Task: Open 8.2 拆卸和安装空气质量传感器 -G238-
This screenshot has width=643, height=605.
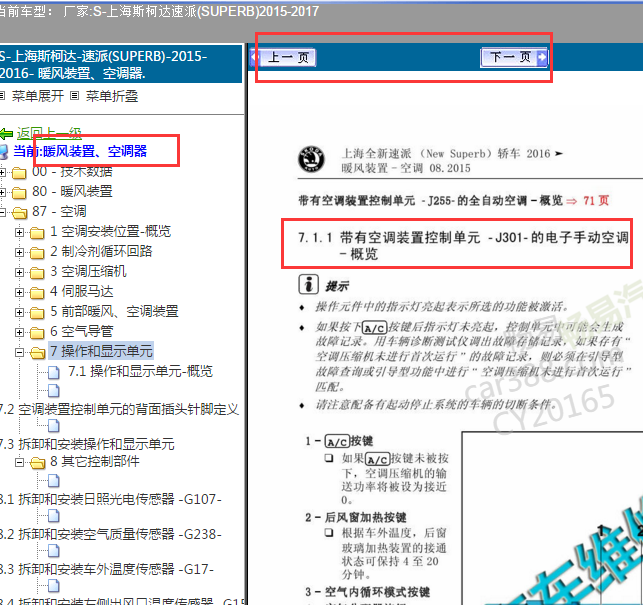Action: pos(111,534)
